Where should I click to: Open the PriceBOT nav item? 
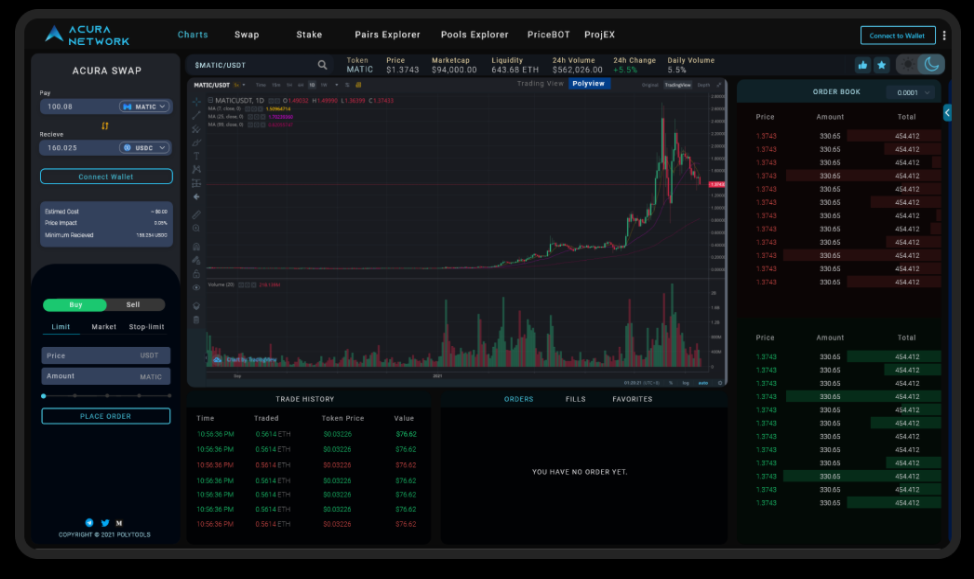[x=548, y=35]
